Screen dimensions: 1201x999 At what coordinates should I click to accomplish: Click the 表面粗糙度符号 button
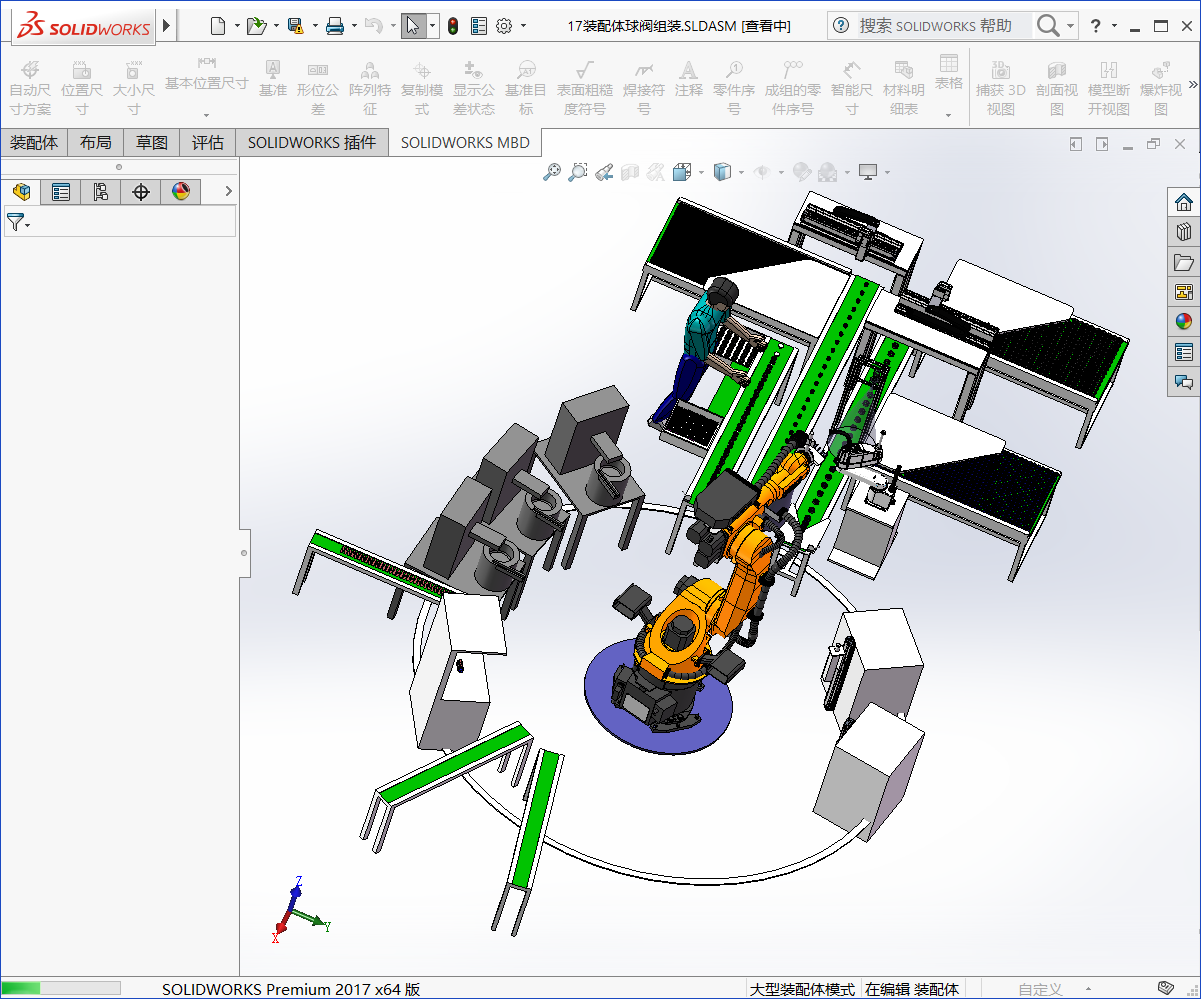(x=585, y=88)
